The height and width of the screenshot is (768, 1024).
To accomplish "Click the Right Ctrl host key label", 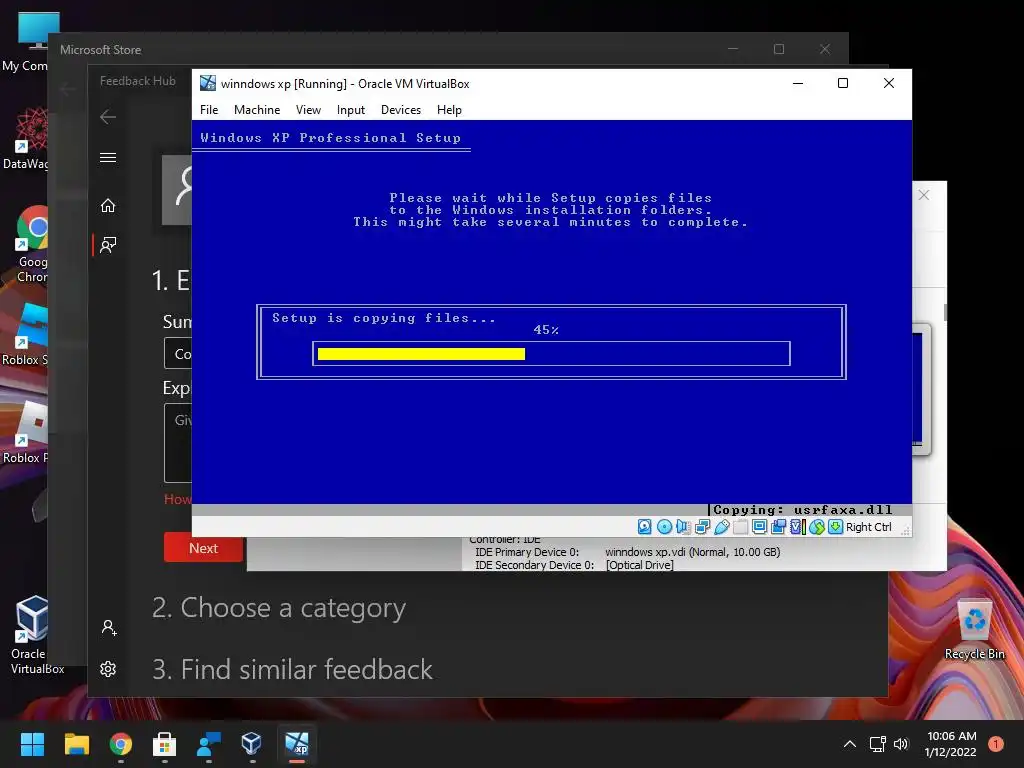I will pyautogui.click(x=869, y=527).
